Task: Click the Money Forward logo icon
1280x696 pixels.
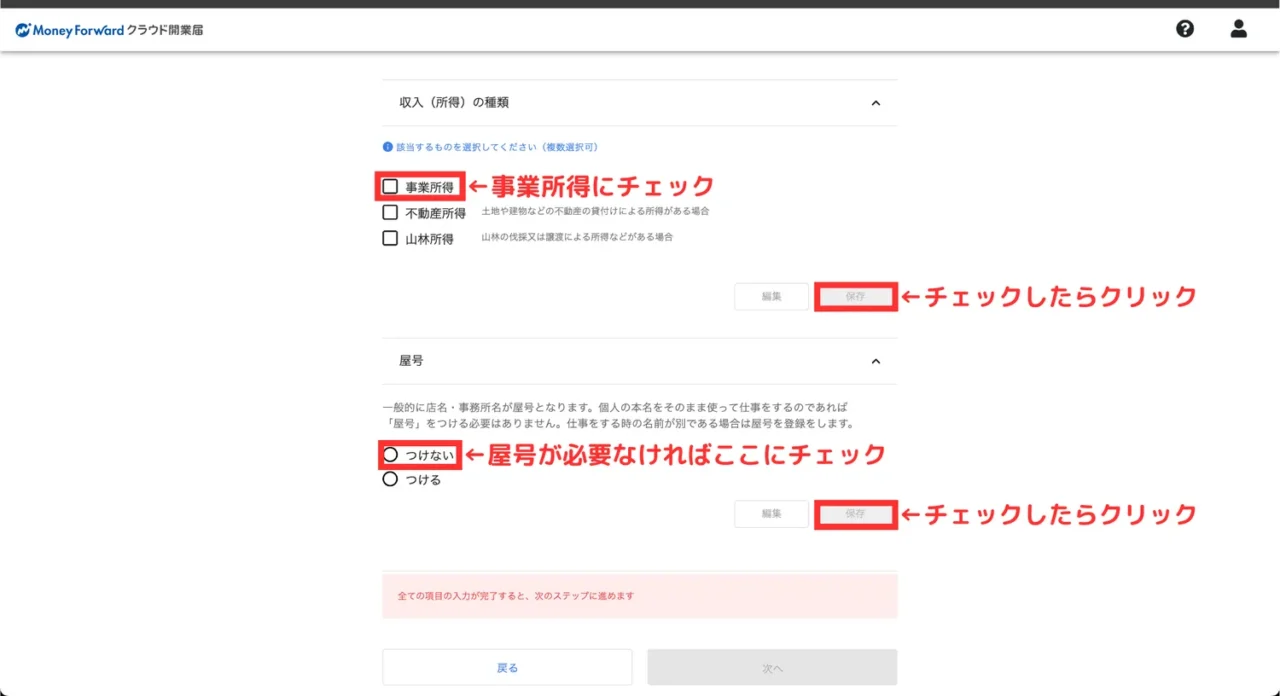Action: (x=23, y=30)
